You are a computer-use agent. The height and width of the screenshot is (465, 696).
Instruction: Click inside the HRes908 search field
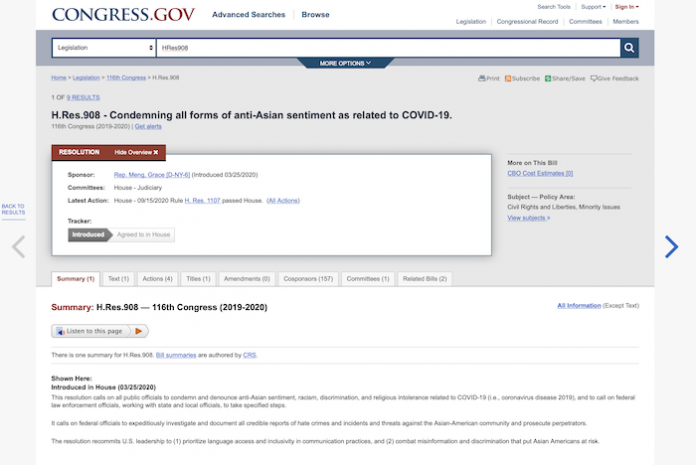(388, 48)
